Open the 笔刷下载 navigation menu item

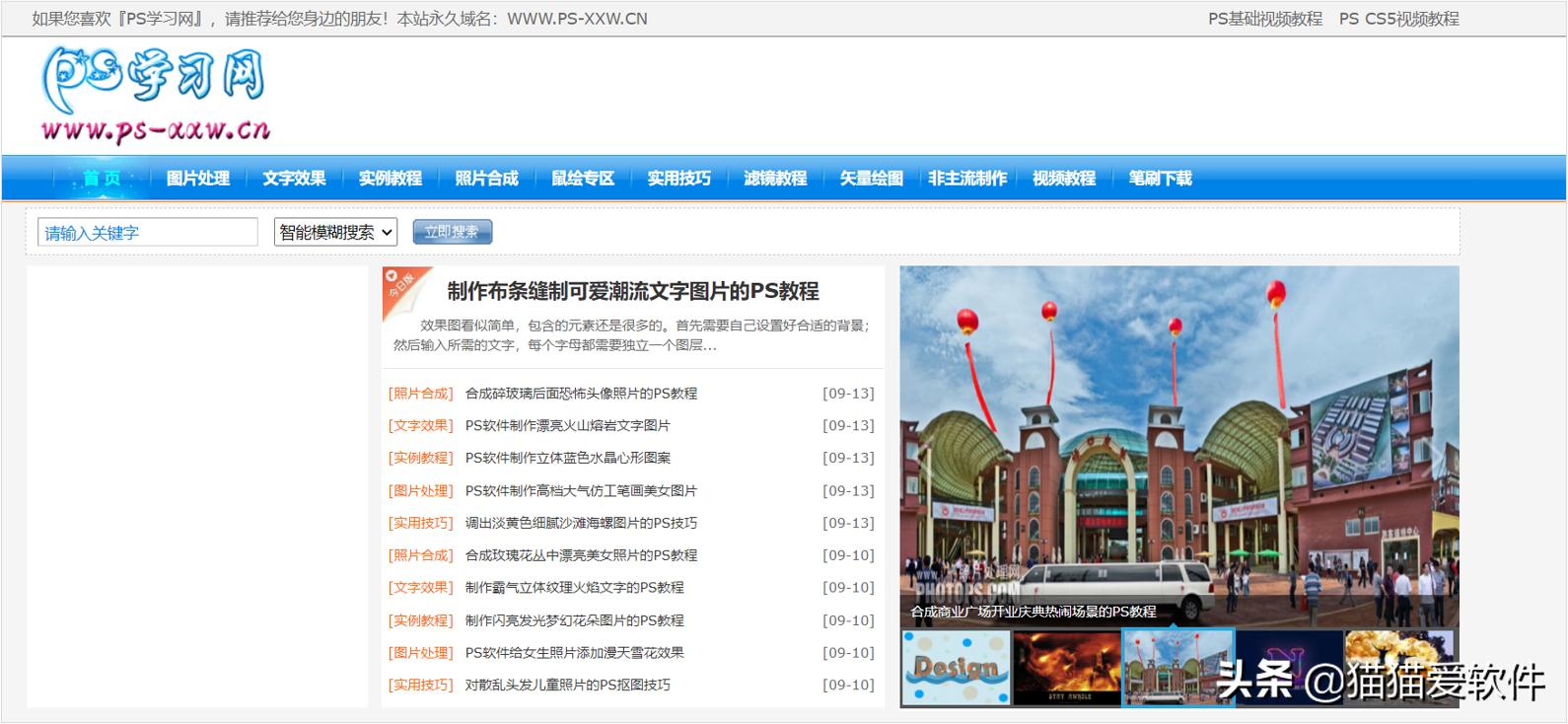[1161, 179]
